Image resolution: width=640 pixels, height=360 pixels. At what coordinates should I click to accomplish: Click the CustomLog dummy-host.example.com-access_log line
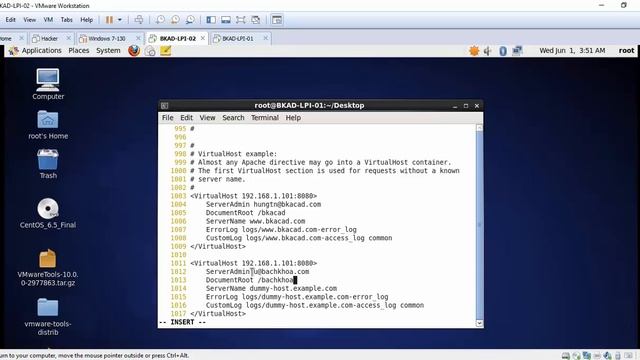tap(314, 305)
